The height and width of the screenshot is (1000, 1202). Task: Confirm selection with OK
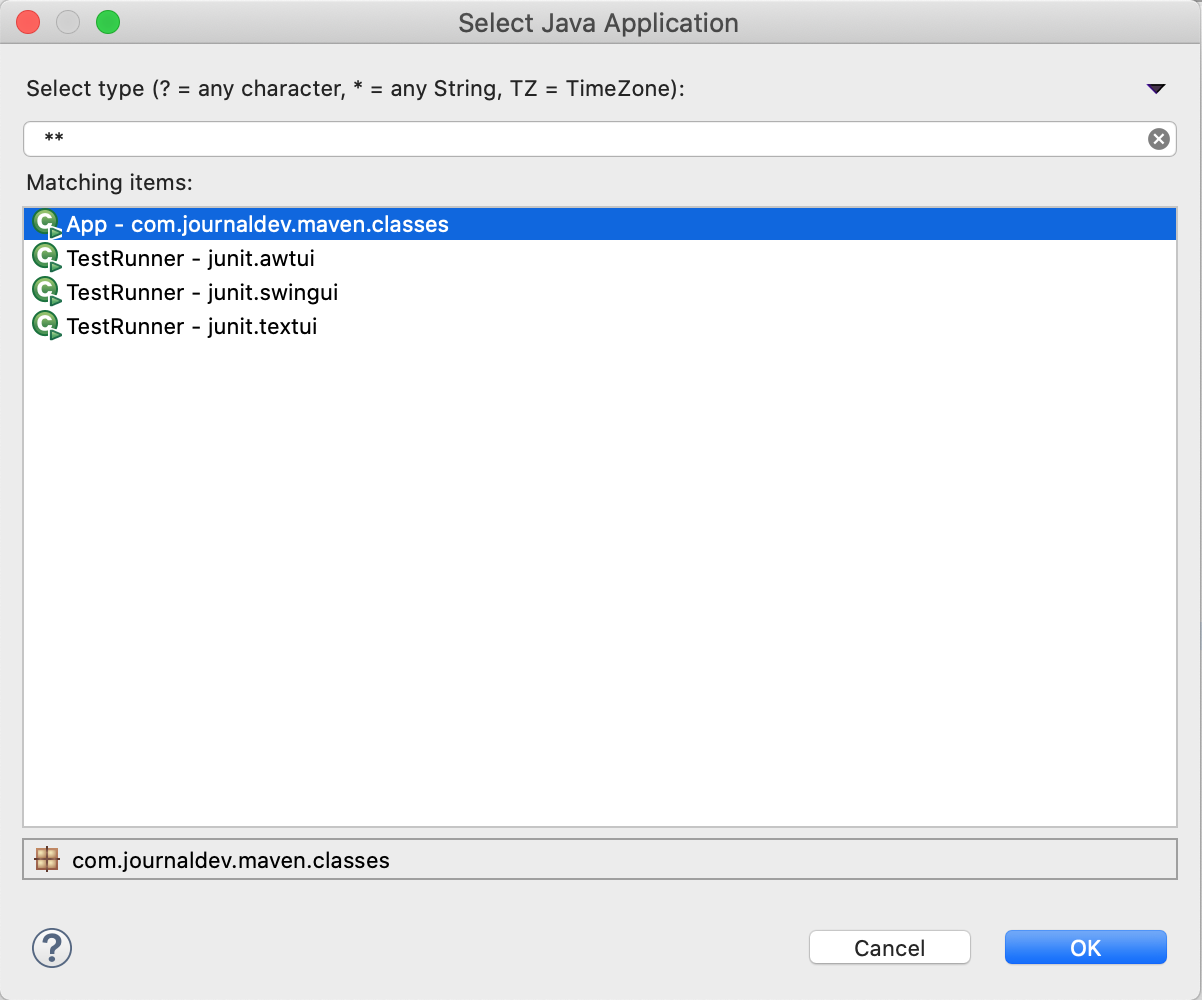click(1085, 947)
